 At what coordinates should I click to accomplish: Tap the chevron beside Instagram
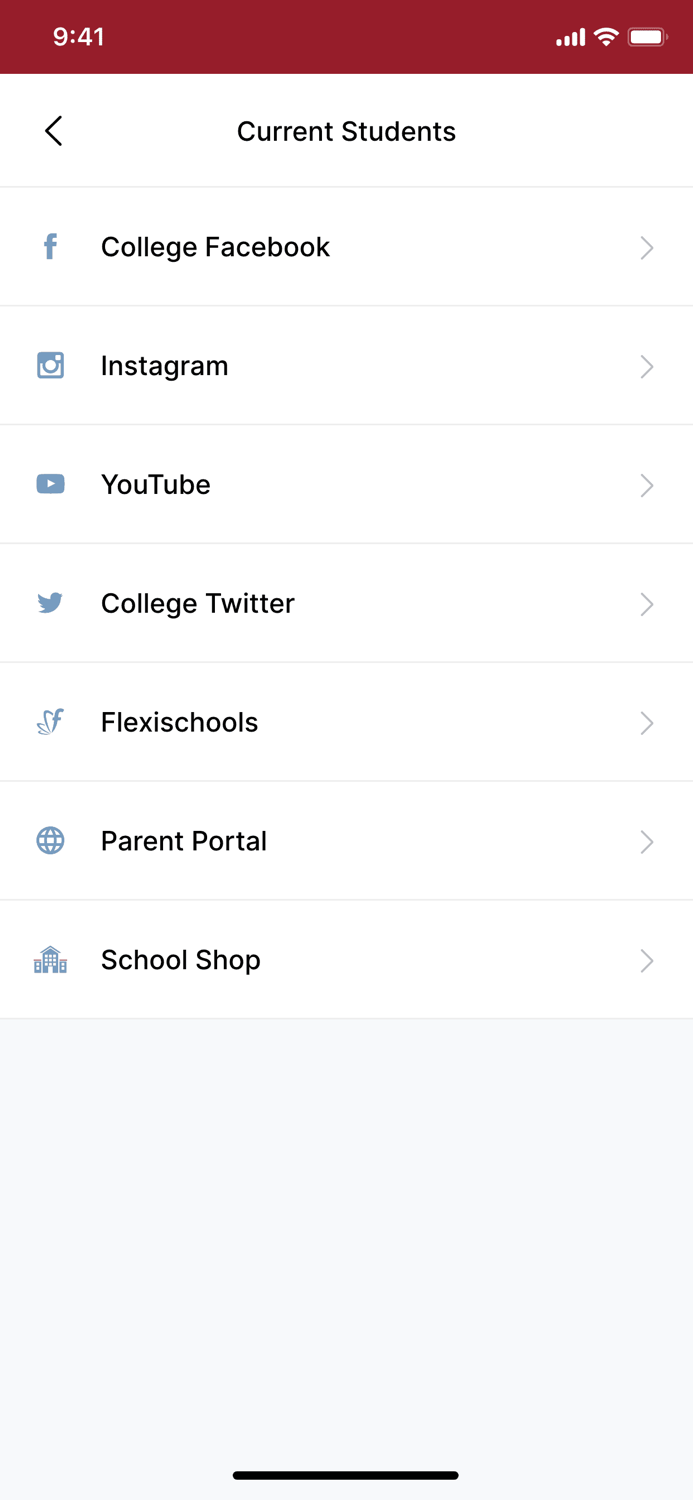coord(647,366)
